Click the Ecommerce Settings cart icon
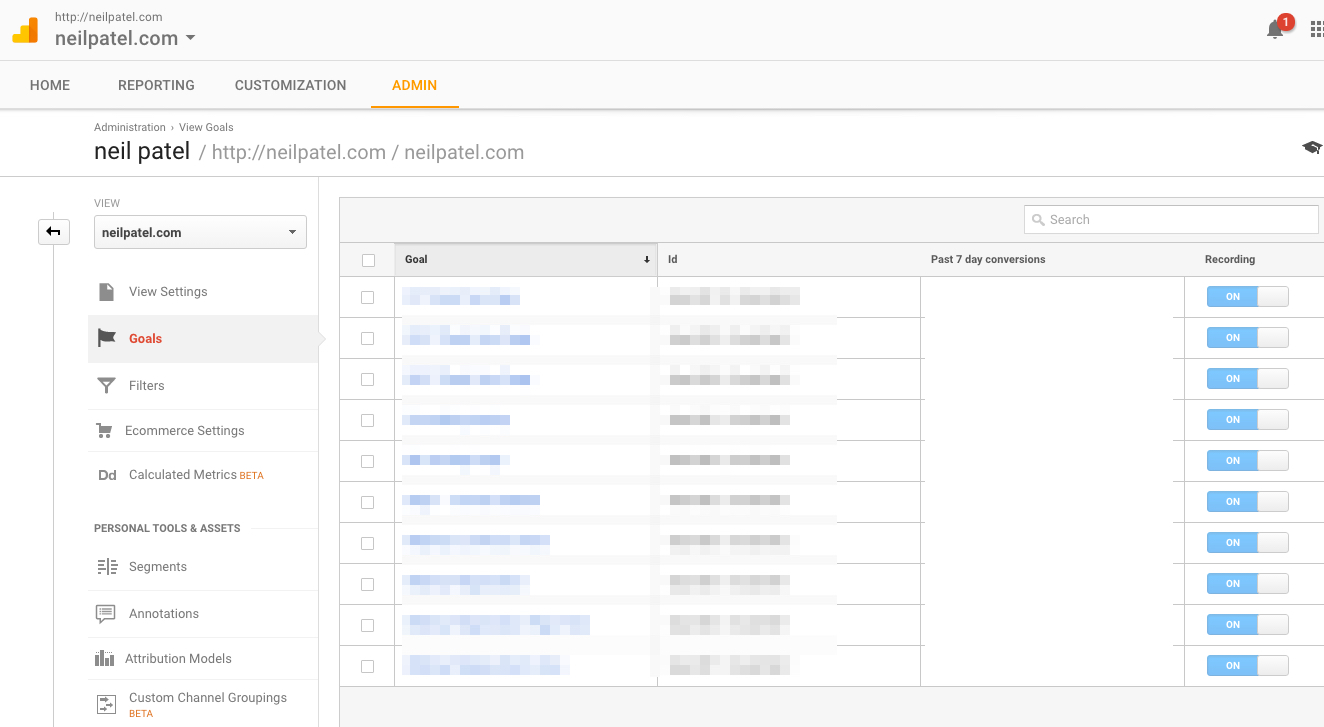Viewport: 1324px width, 727px height. pyautogui.click(x=104, y=431)
